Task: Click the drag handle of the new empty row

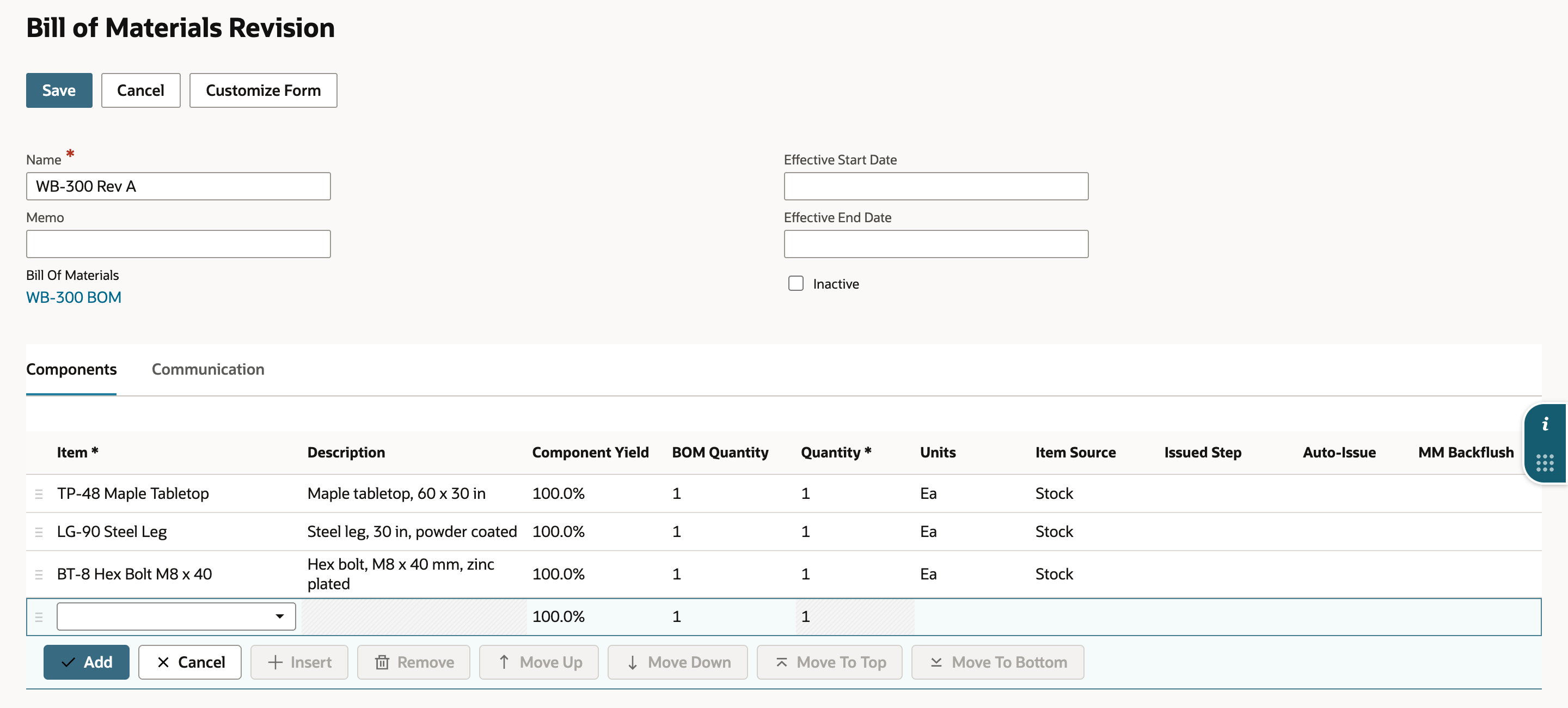Action: click(x=39, y=617)
